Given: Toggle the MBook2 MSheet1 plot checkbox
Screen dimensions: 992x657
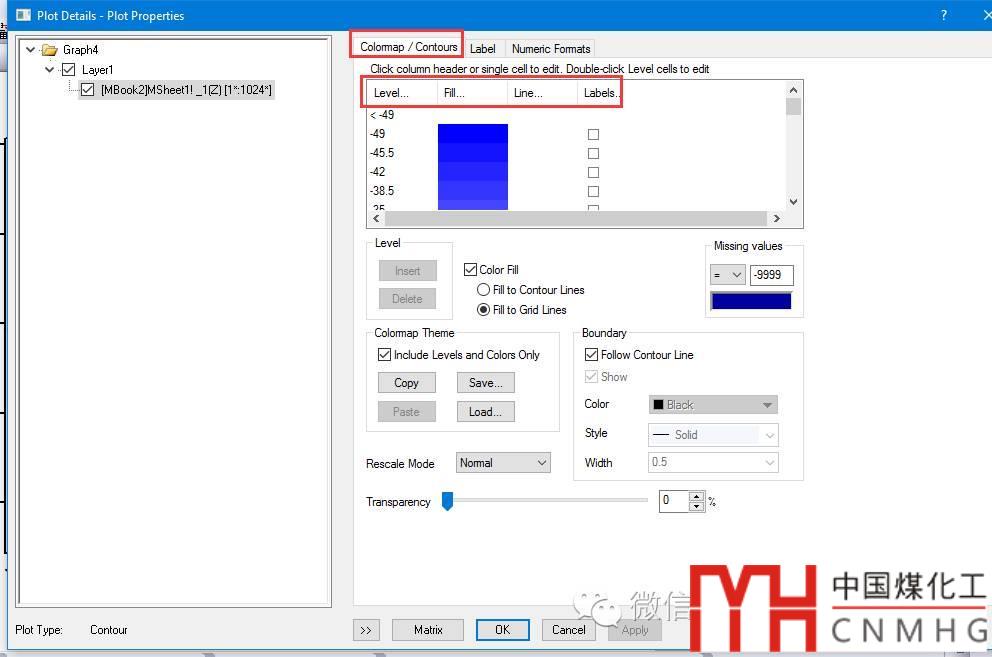Looking at the screenshot, I should 87,90.
